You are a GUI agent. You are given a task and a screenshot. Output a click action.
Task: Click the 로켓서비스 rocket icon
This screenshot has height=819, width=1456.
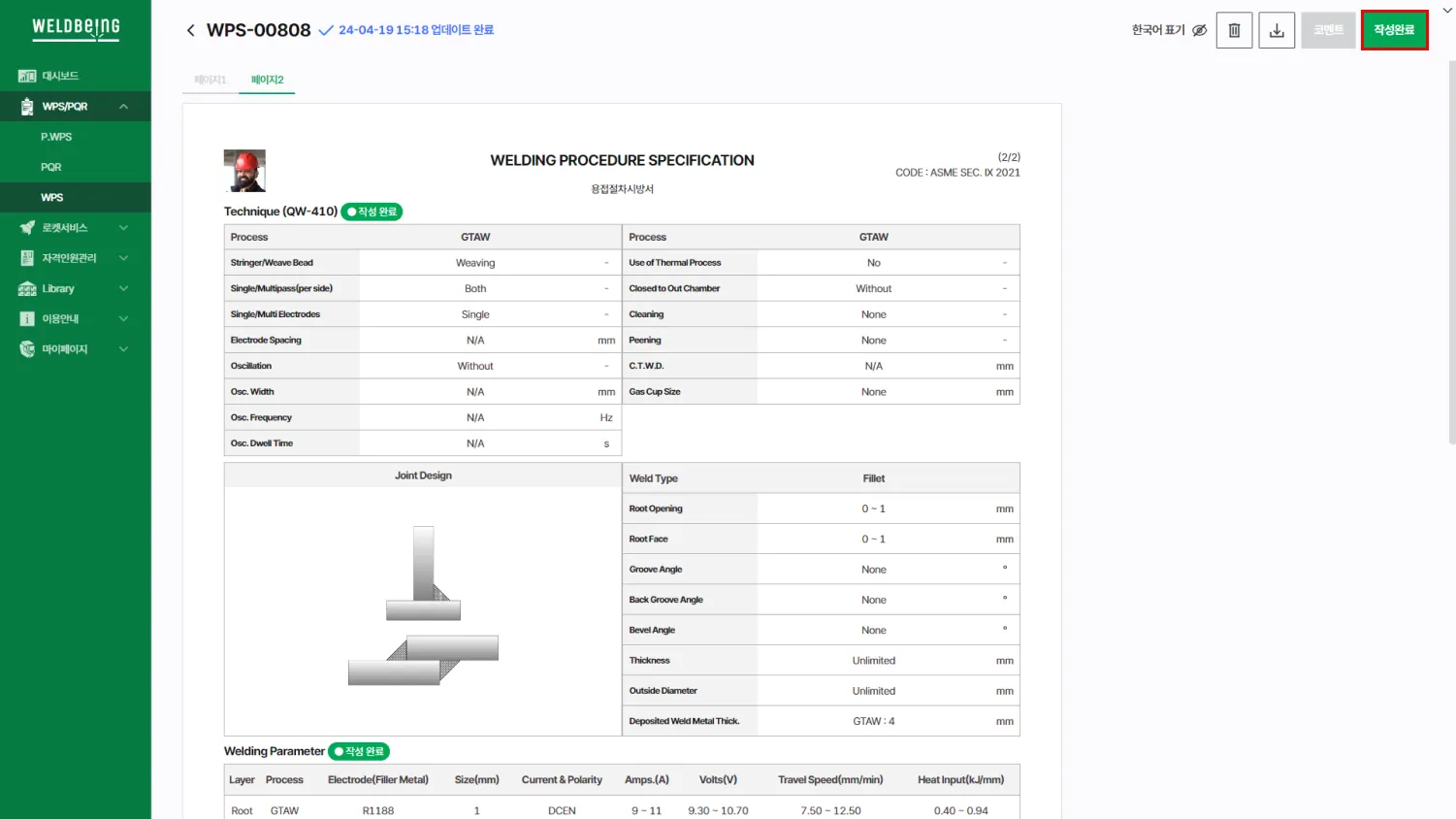point(27,228)
